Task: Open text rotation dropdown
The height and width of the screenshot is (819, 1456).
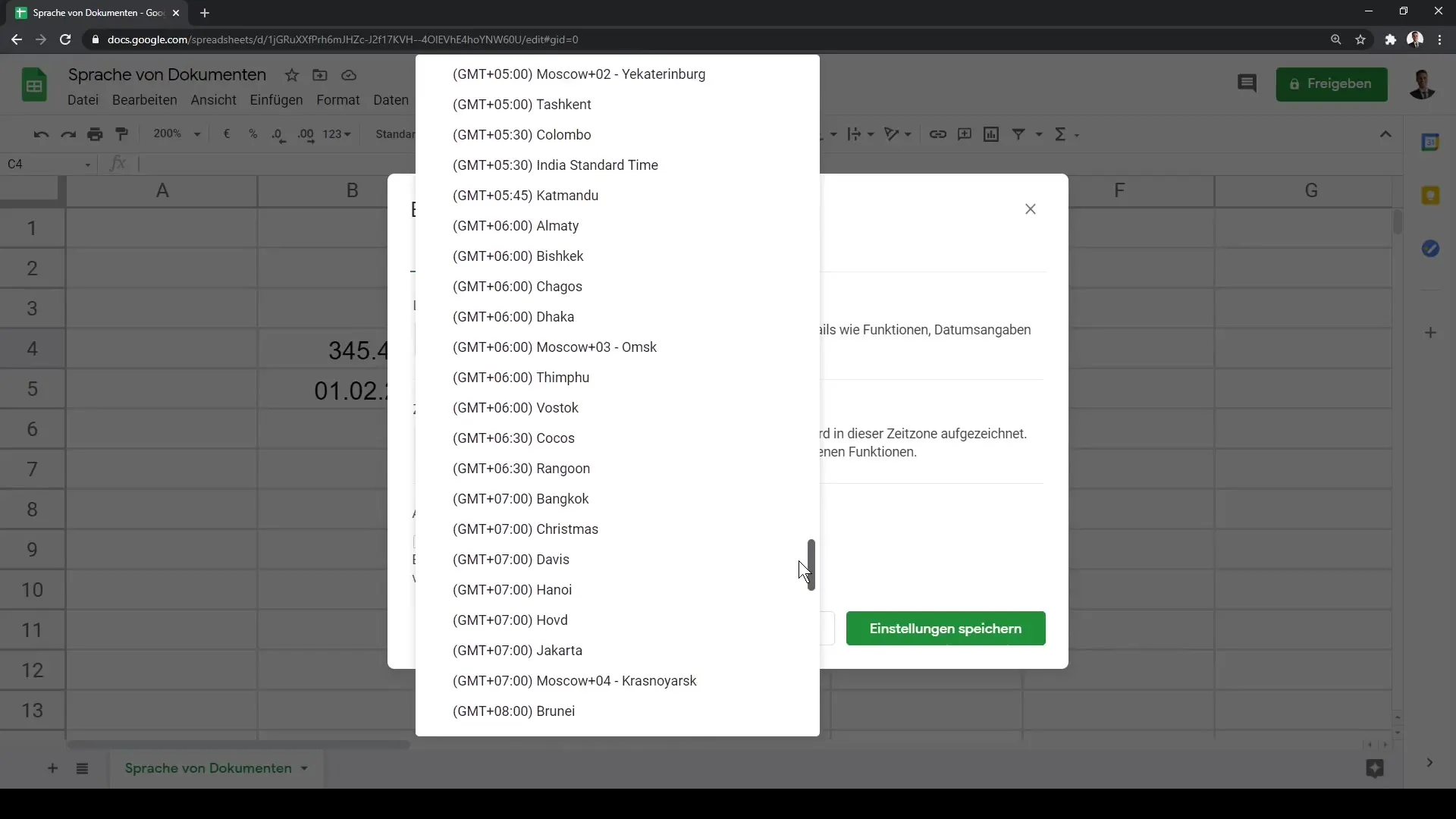Action: click(x=898, y=134)
